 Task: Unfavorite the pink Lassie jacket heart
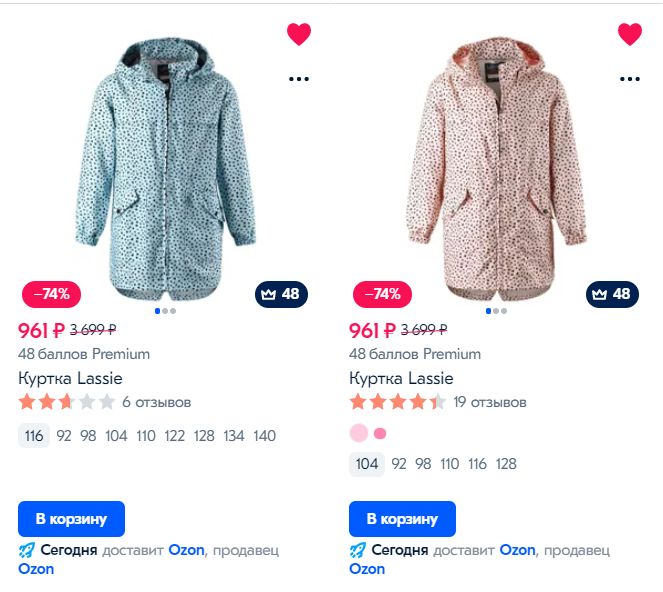click(x=630, y=34)
